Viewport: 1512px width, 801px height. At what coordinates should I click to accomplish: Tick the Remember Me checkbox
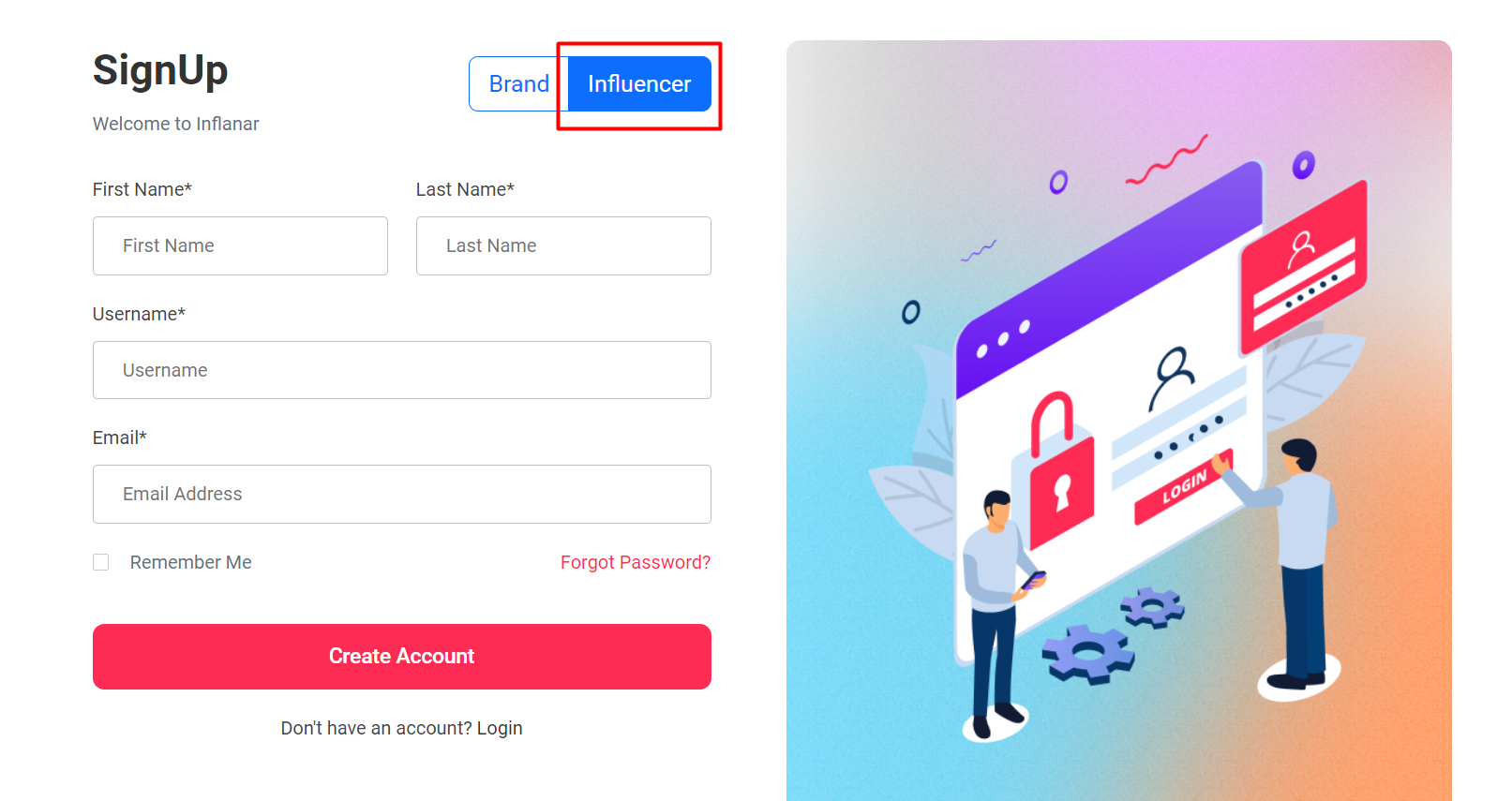click(101, 562)
